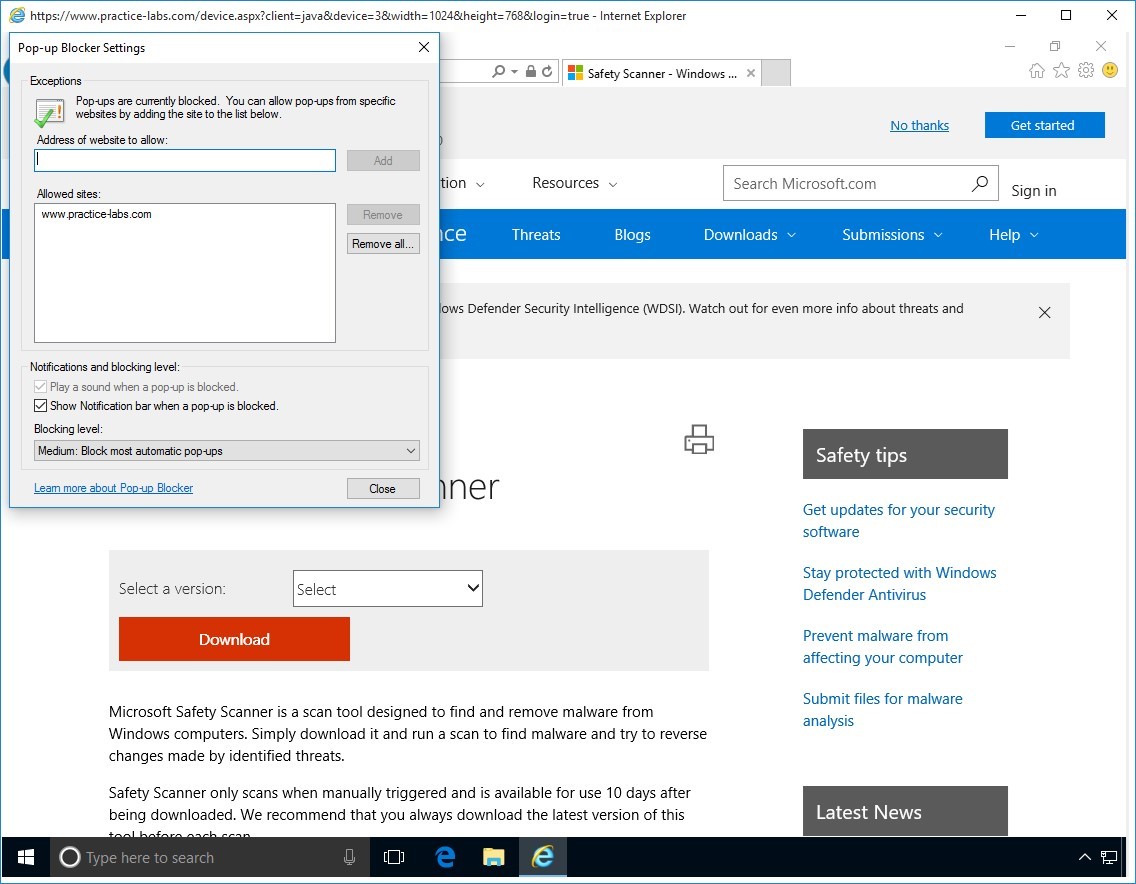Screen dimensions: 1136x884
Task: Open File Explorer from taskbar
Action: [493, 858]
